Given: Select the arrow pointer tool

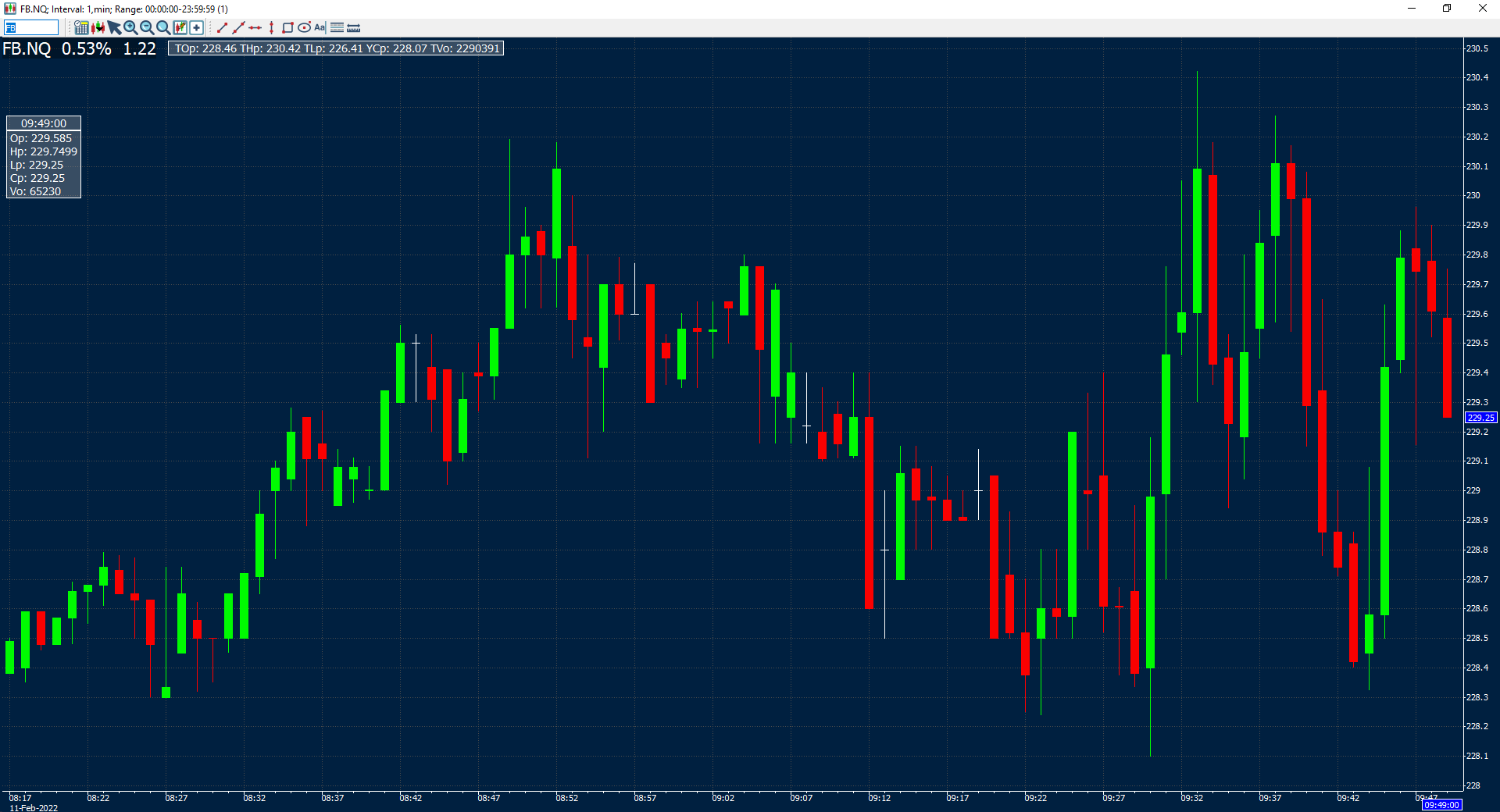Looking at the screenshot, I should [114, 28].
